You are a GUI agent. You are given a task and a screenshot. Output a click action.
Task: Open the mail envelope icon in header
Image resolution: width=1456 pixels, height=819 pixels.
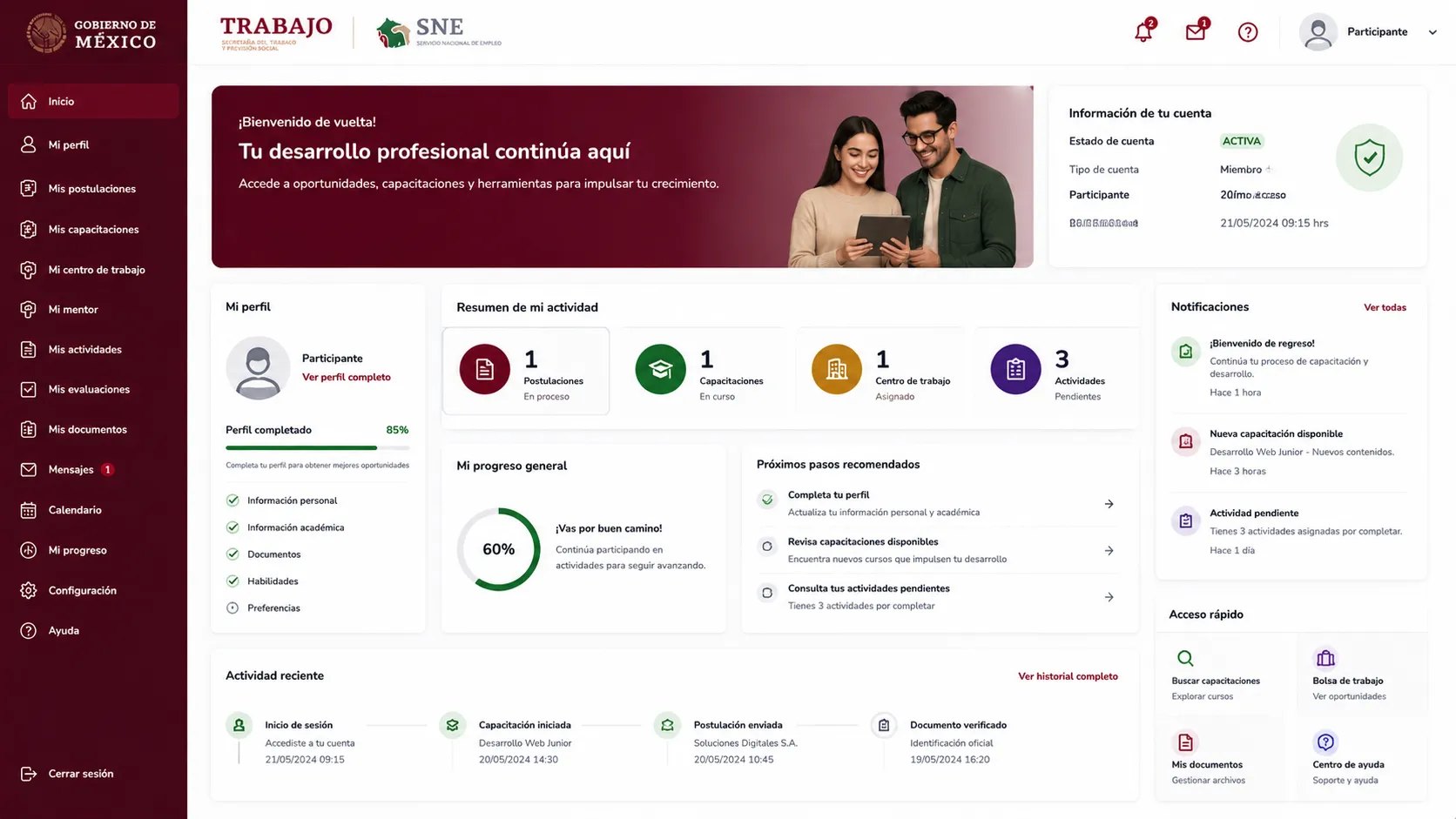click(1196, 32)
